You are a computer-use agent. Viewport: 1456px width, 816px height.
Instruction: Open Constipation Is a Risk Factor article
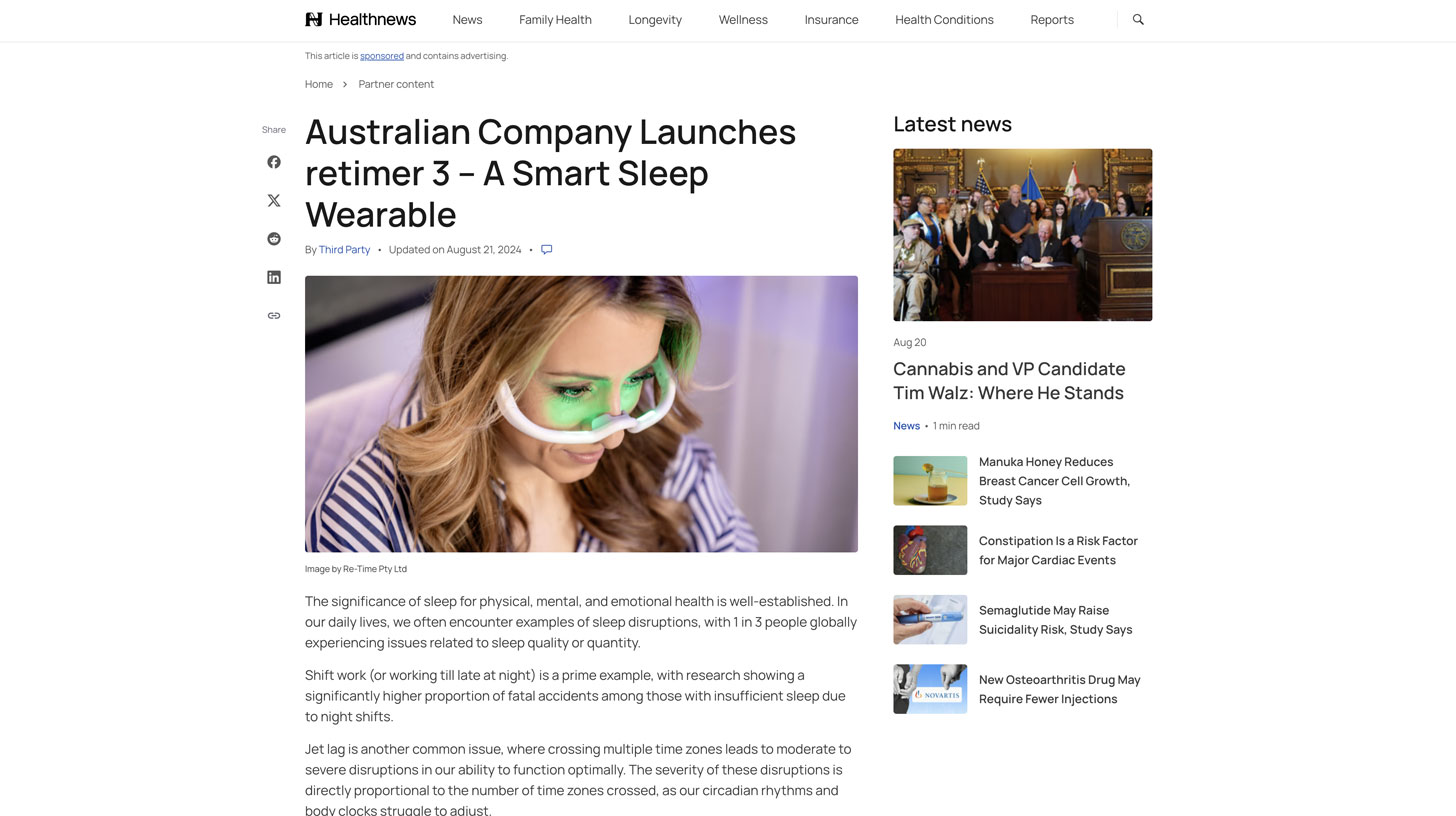[x=1058, y=550]
